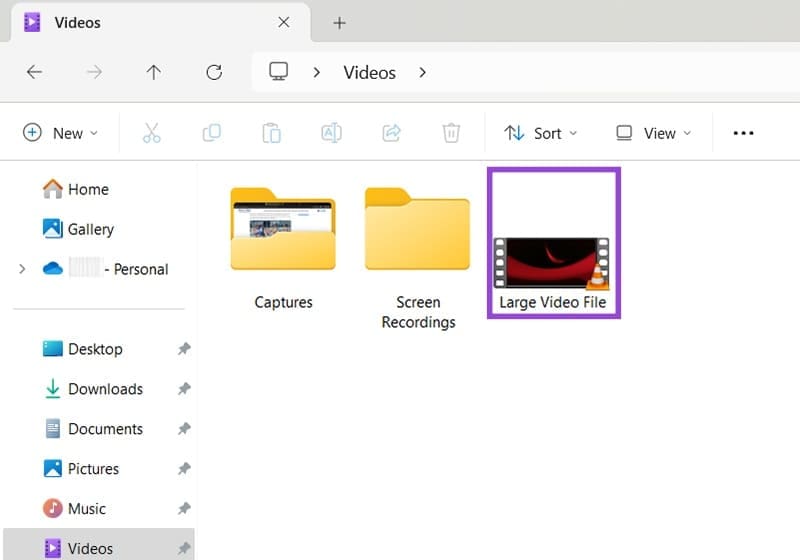Toggle the pin next to Documents

click(184, 429)
